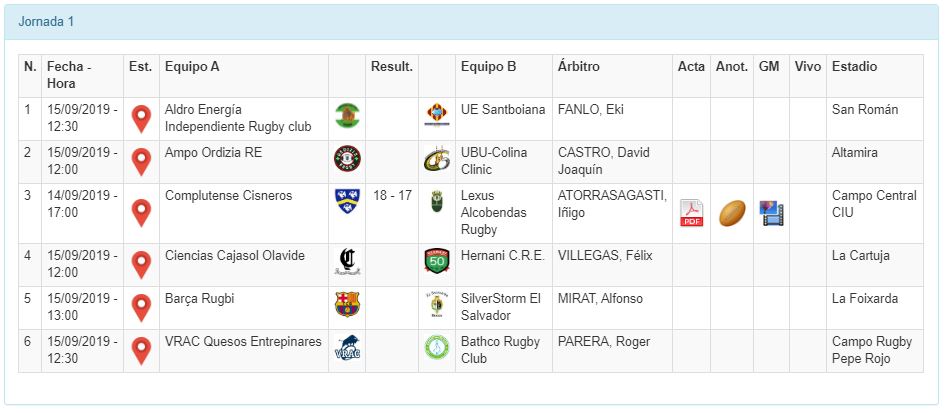This screenshot has height=413, width=948.
Task: Click location pin for Complutense Cisneros match
Action: click(142, 213)
